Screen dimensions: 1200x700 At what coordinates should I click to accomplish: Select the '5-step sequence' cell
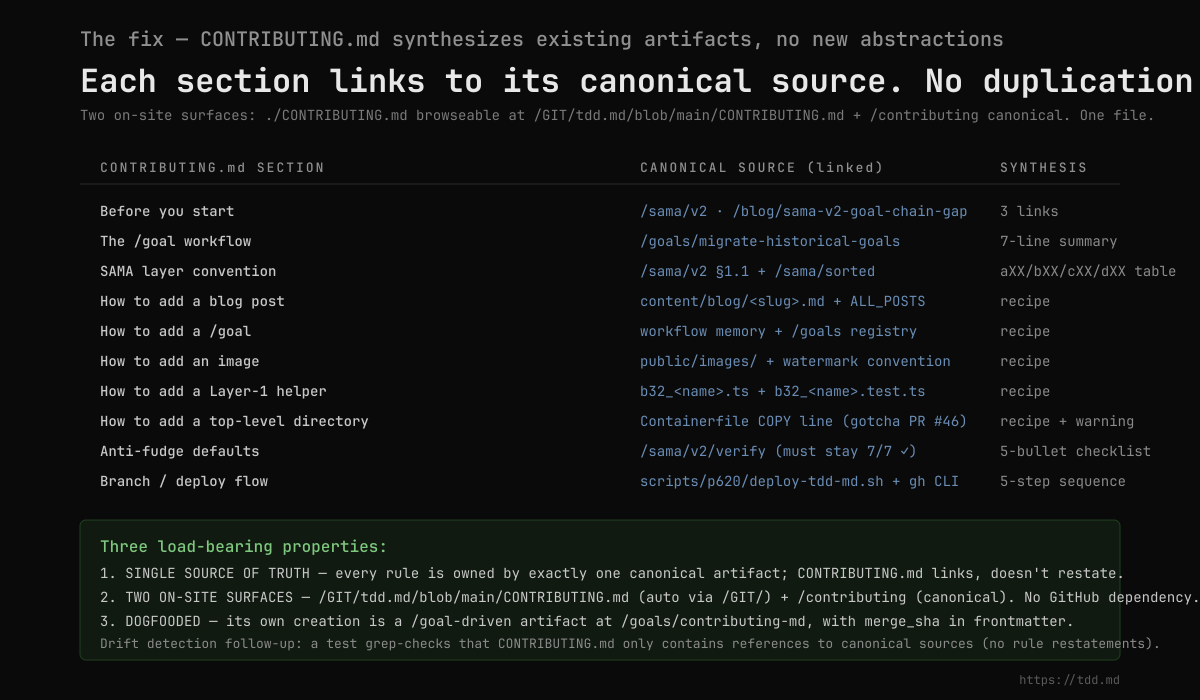1063,481
